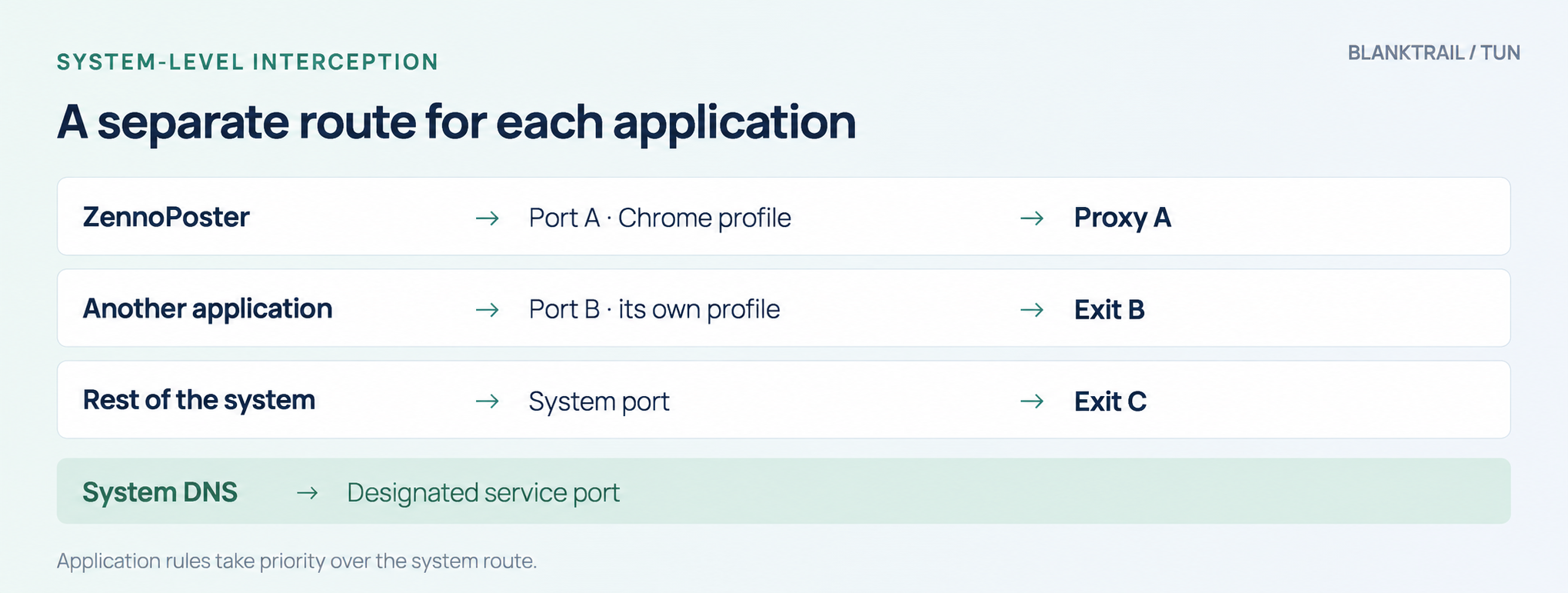Select the "ZennoPoster" row label
The height and width of the screenshot is (593, 1568).
tap(166, 217)
